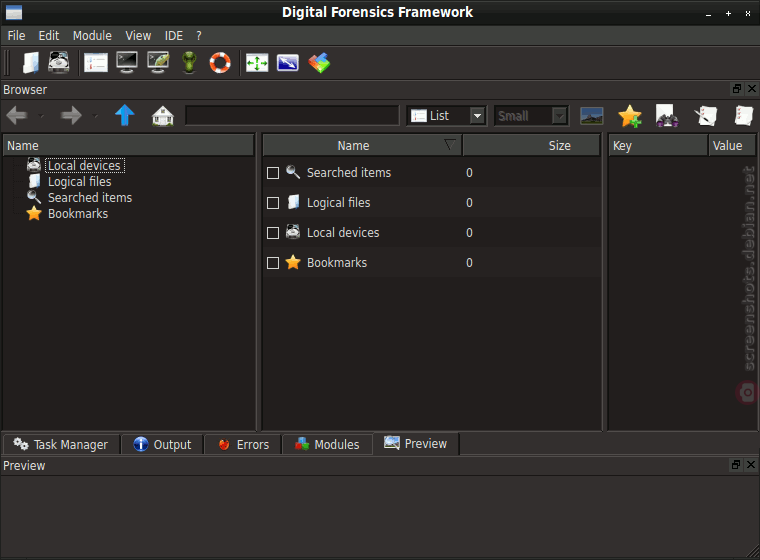Check the Bookmarks checkbox
Image resolution: width=760 pixels, height=560 pixels.
click(x=273, y=263)
